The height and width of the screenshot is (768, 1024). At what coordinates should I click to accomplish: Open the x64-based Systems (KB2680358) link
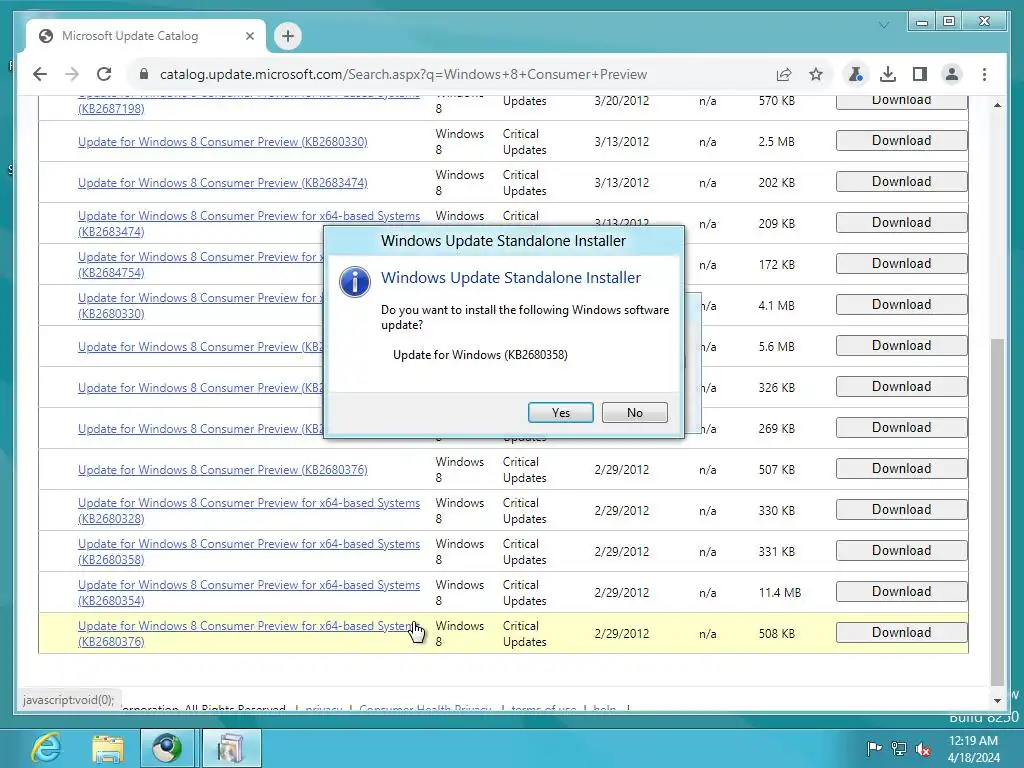[249, 552]
